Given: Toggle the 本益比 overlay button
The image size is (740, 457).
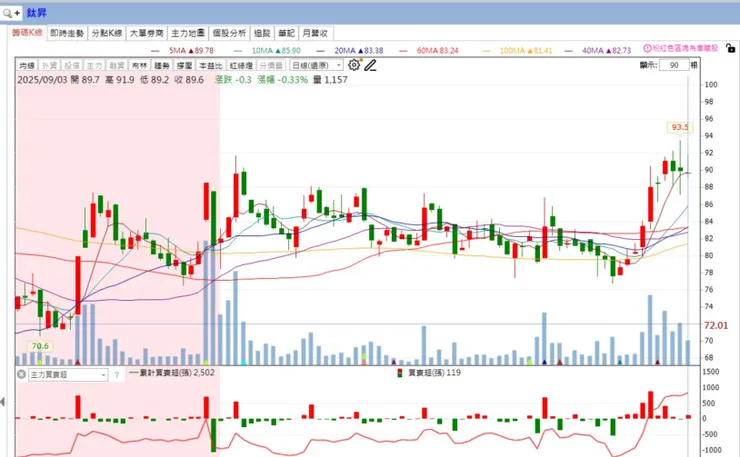Looking at the screenshot, I should (210, 65).
